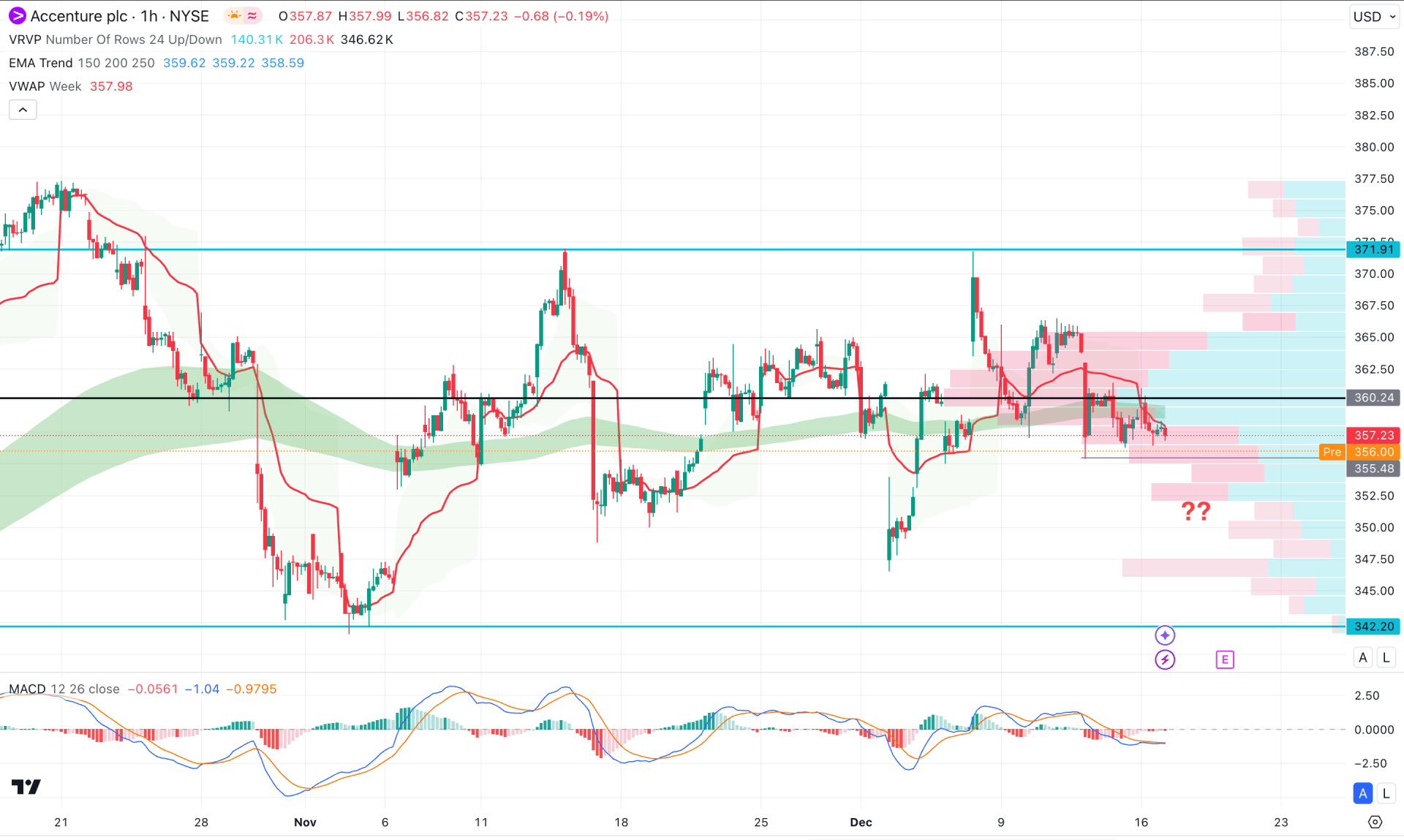Select the red ?? text annotation
This screenshot has height=840, width=1404.
1196,510
